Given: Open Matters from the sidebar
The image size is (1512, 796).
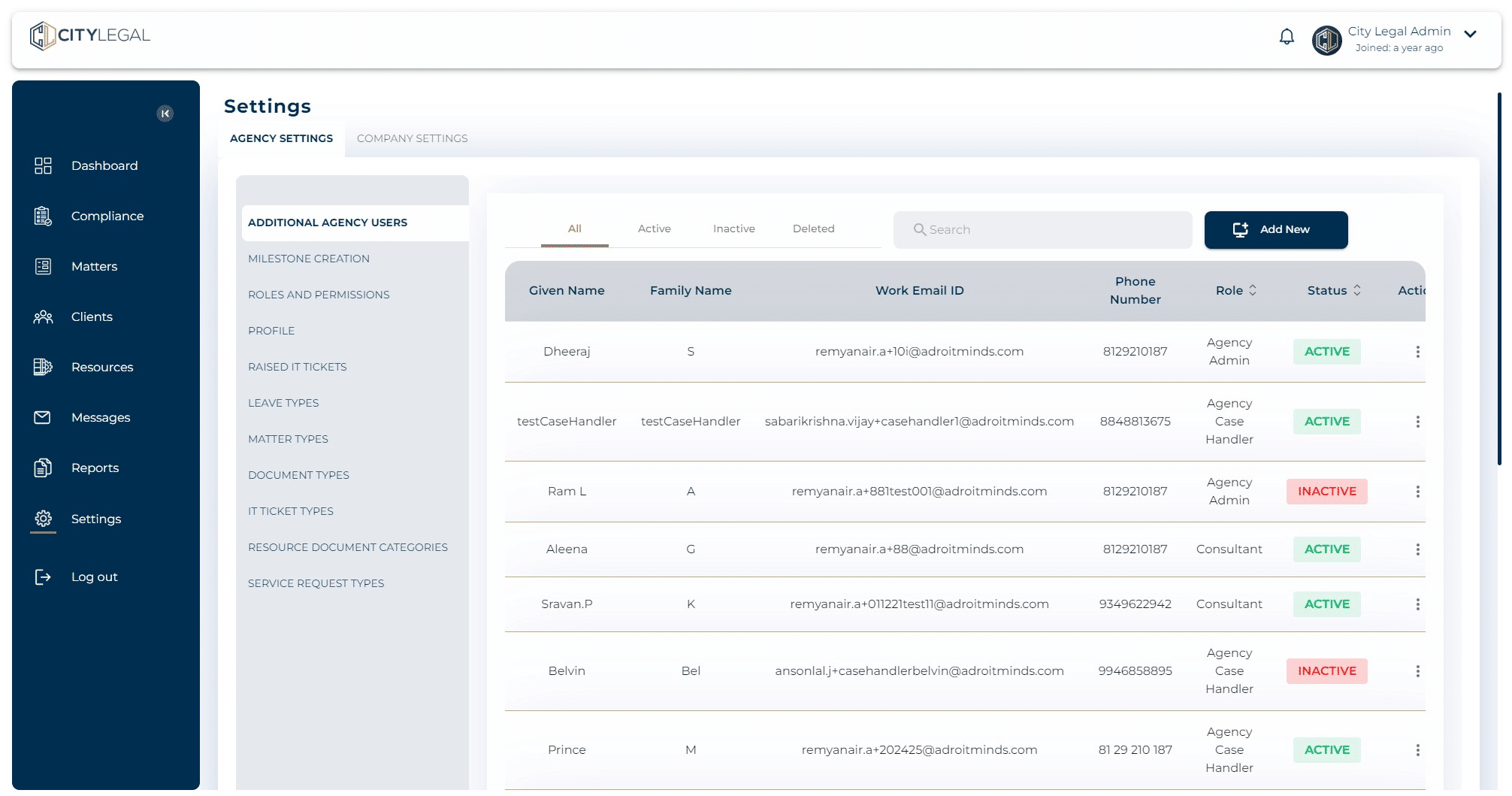Looking at the screenshot, I should click(94, 266).
